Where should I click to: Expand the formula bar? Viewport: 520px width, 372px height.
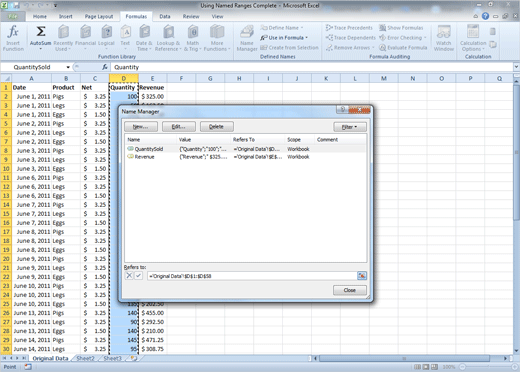coord(516,67)
